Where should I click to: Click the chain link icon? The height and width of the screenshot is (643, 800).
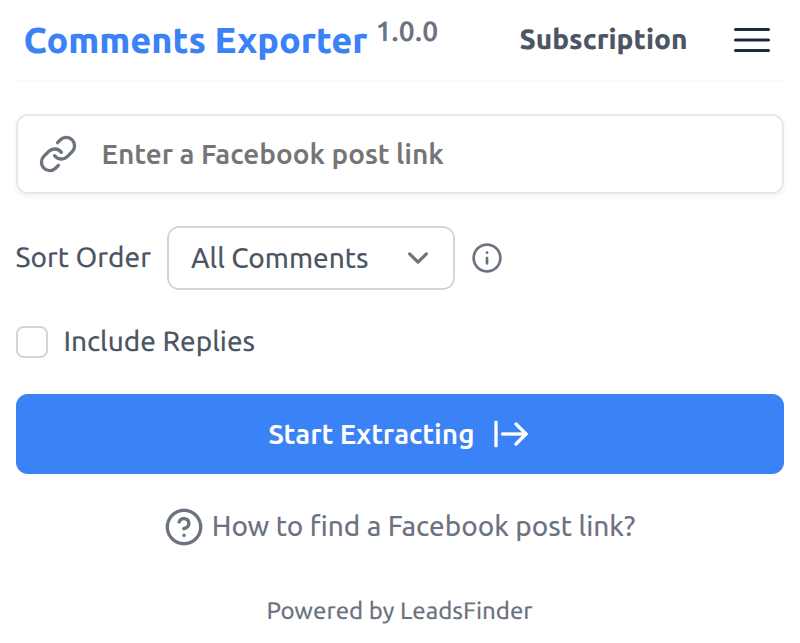[58, 154]
